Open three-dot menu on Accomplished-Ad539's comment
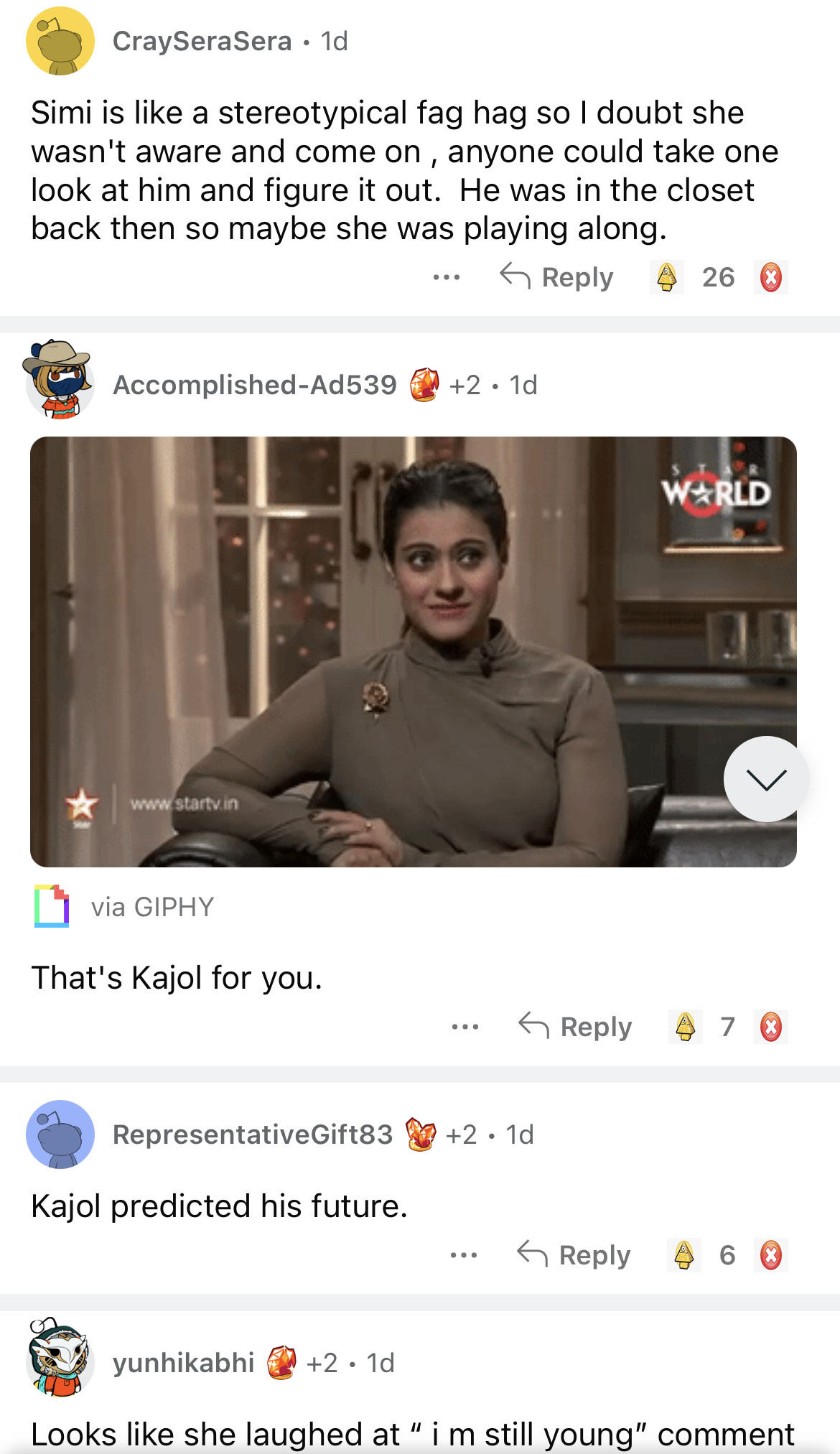Screen dimensions: 840x1454 [465, 1027]
